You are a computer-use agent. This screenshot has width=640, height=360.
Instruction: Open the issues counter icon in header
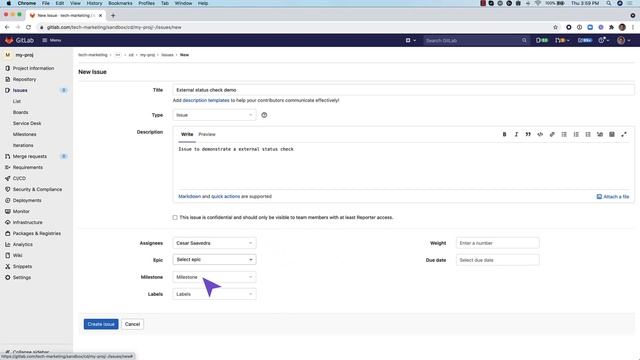(x=542, y=40)
